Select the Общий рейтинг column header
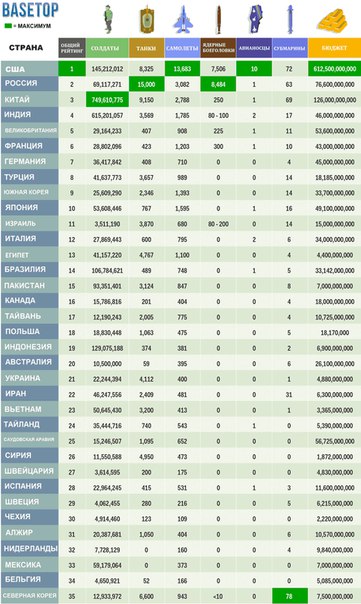The image size is (361, 604). coord(72,48)
